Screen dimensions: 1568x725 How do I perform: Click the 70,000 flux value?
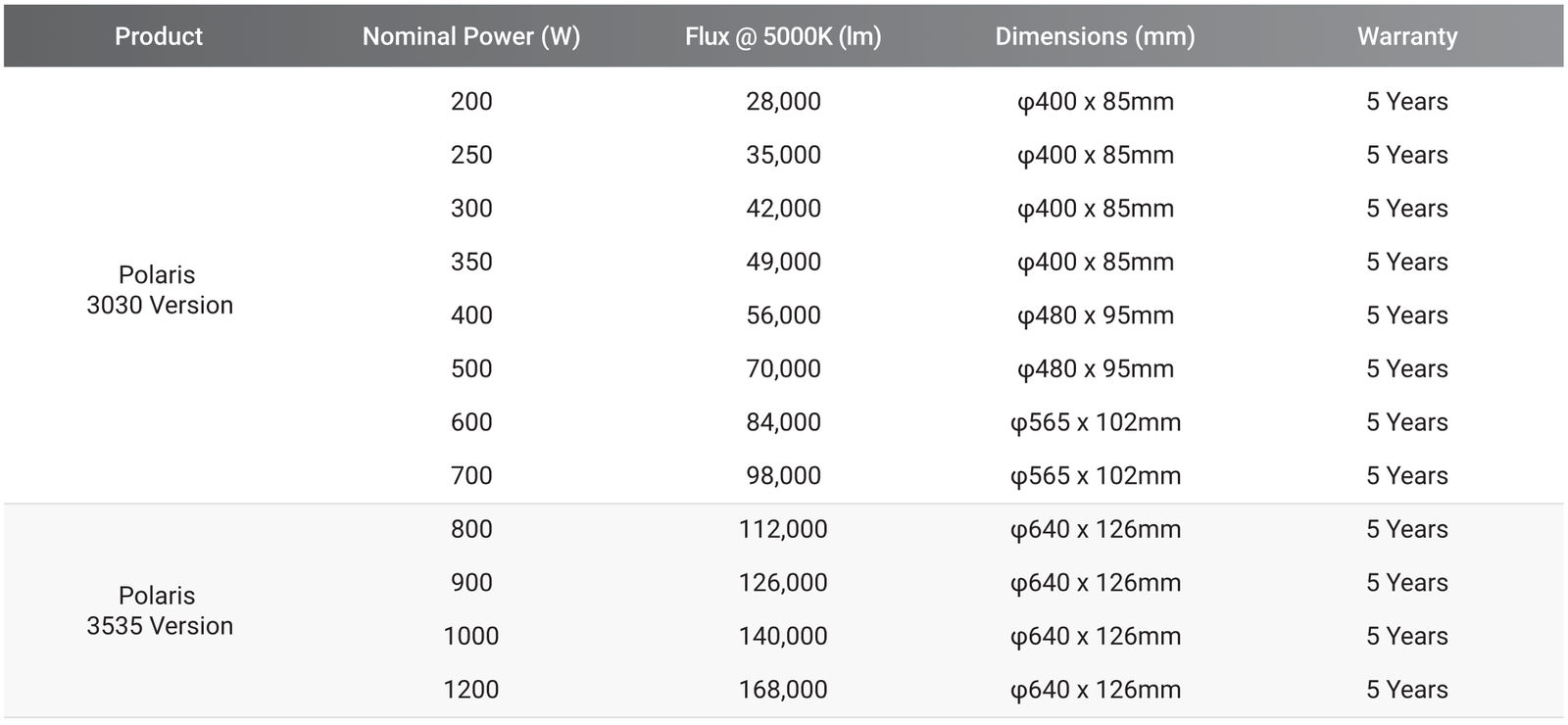pyautogui.click(x=783, y=368)
